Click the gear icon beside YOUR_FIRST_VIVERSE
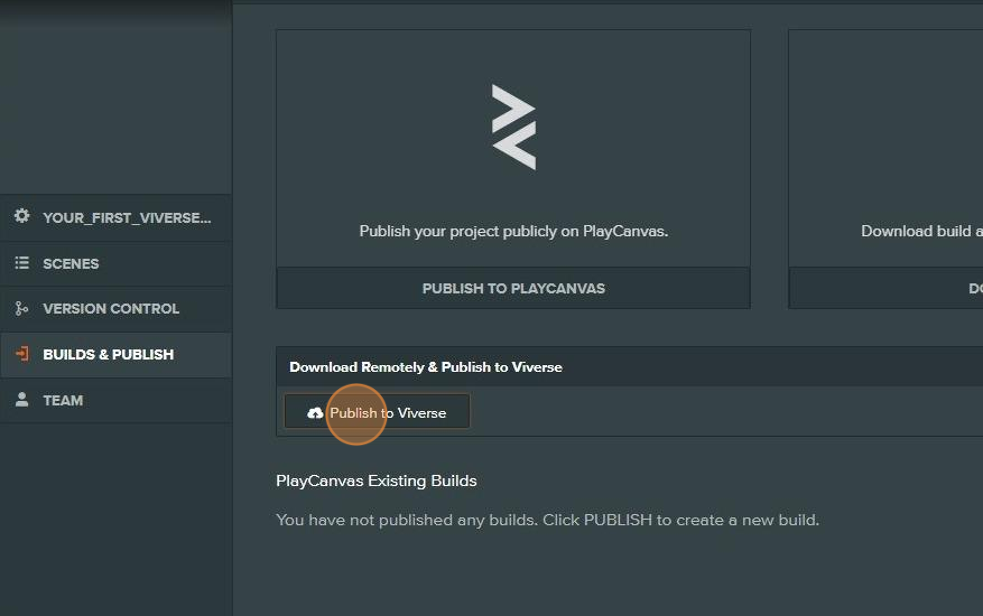The height and width of the screenshot is (616, 983). pos(22,217)
